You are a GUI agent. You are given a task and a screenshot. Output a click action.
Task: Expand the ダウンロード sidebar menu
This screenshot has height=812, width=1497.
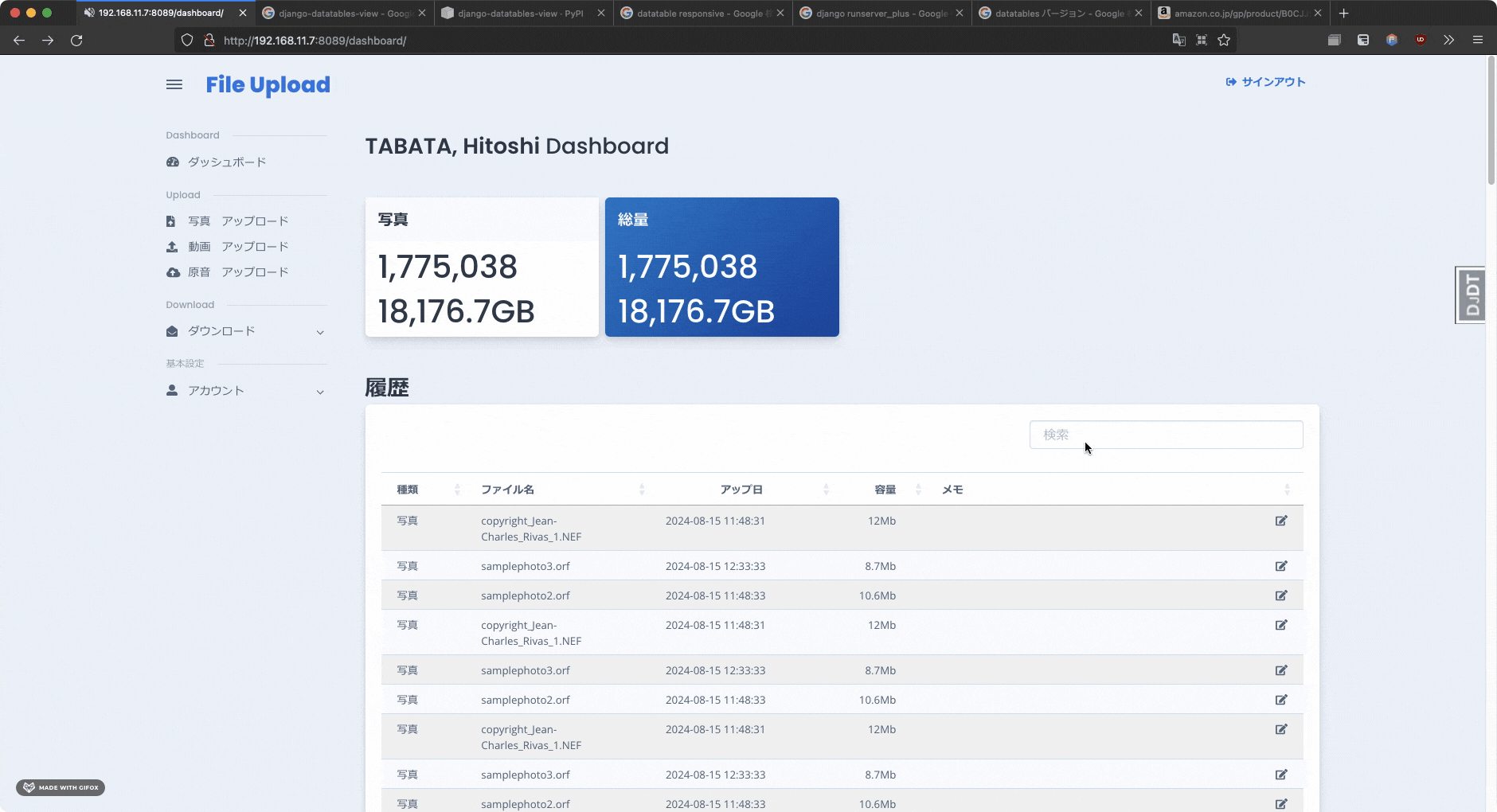coord(246,331)
